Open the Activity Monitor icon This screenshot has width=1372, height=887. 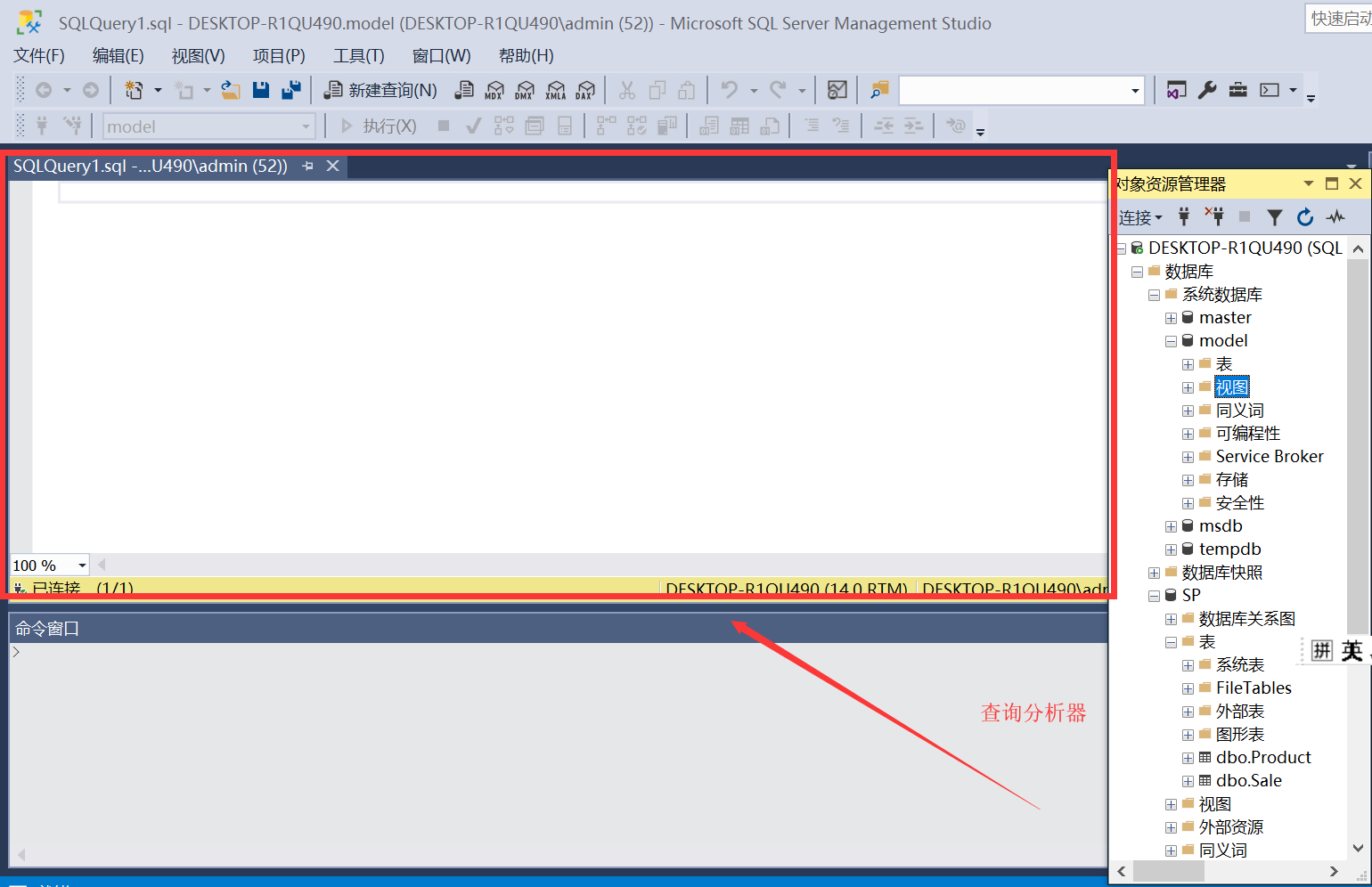(x=837, y=90)
